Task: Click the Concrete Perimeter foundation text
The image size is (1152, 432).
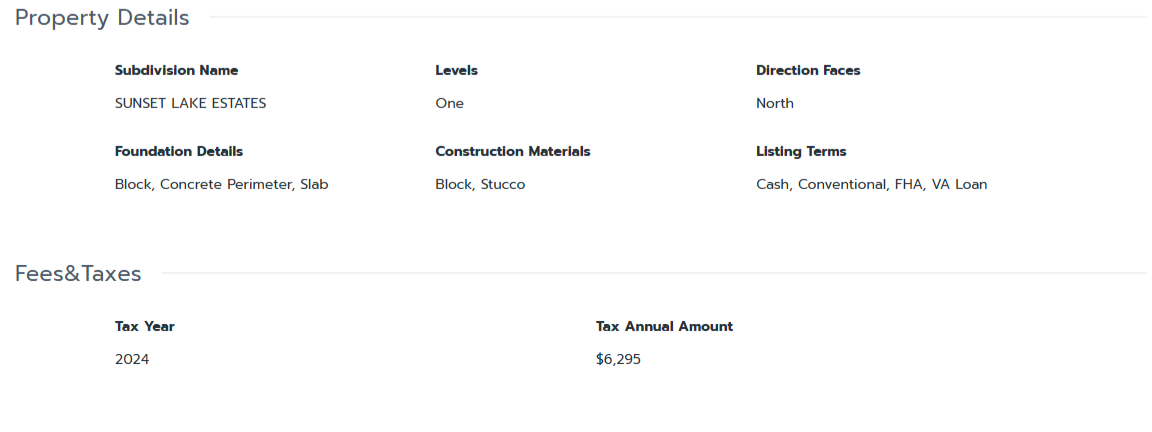Action: [x=226, y=184]
